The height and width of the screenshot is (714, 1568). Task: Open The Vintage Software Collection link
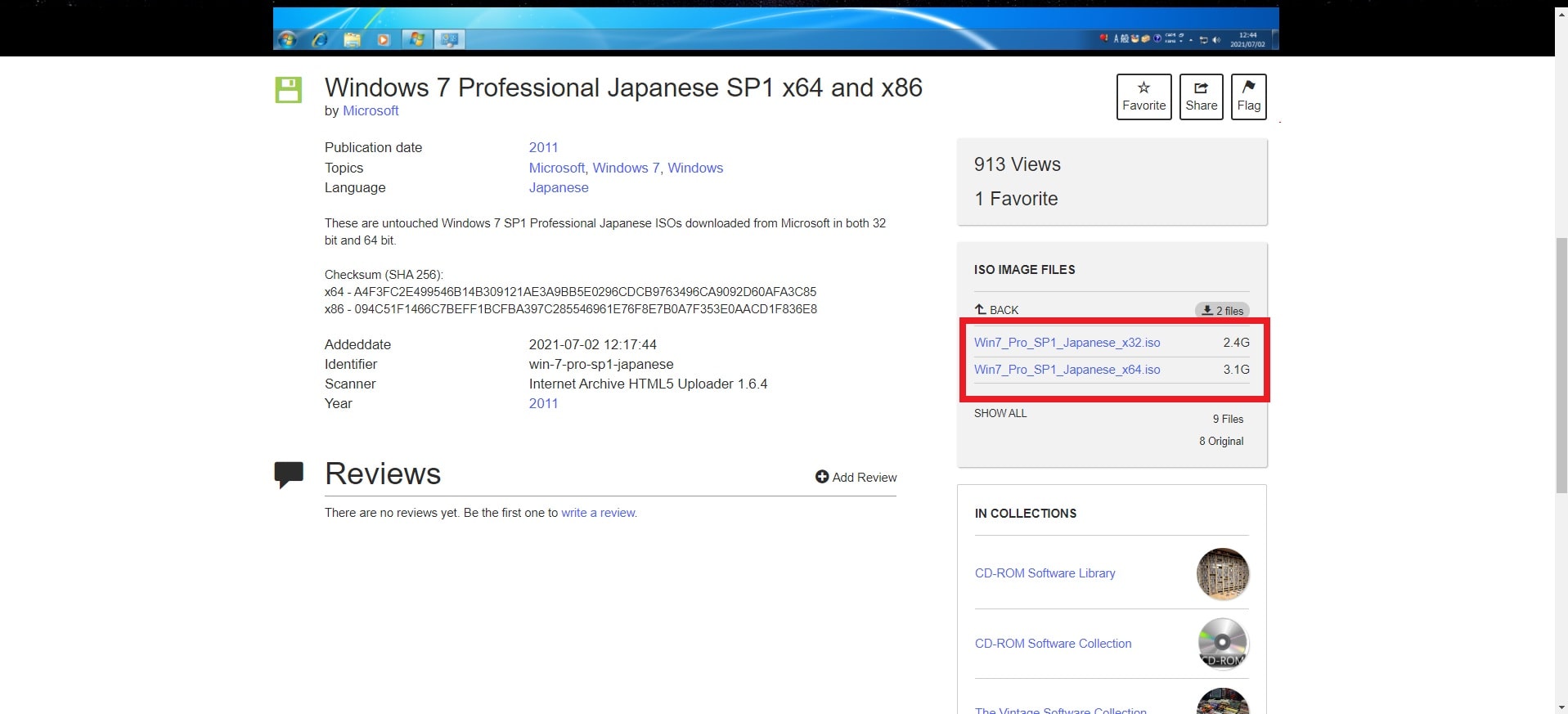click(x=1060, y=710)
